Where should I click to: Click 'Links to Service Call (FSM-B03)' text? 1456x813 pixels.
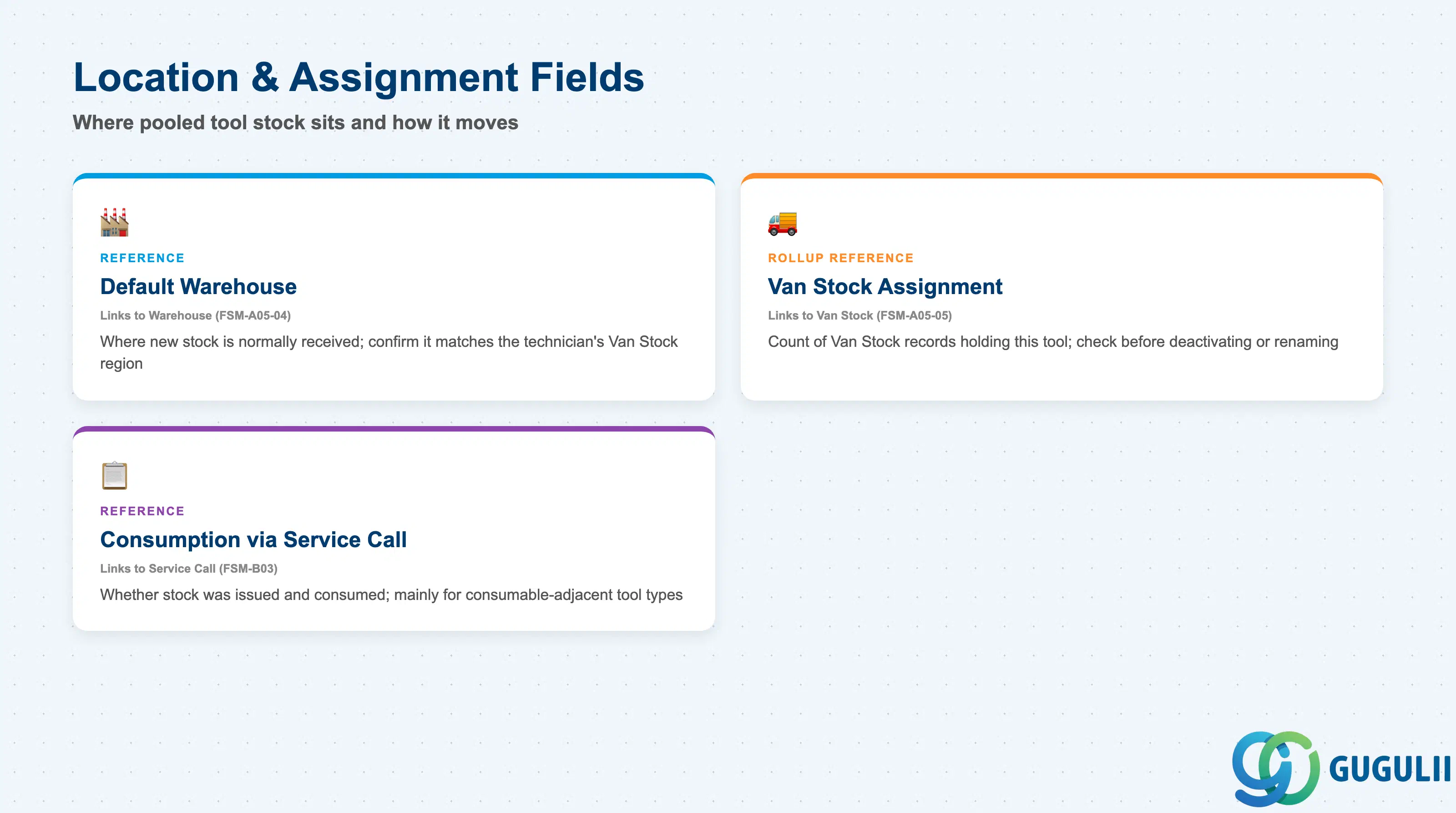pyautogui.click(x=189, y=569)
